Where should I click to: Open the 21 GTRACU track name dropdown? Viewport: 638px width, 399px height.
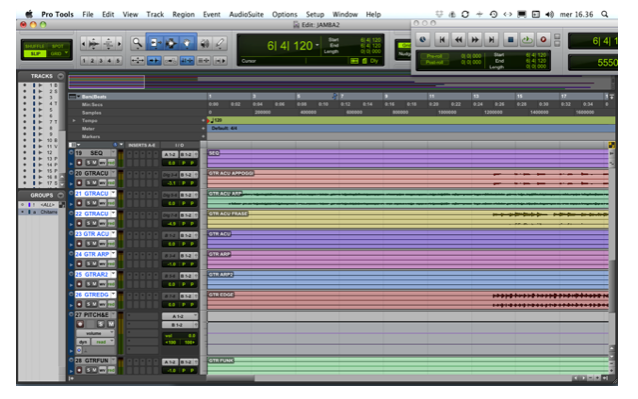tap(114, 193)
